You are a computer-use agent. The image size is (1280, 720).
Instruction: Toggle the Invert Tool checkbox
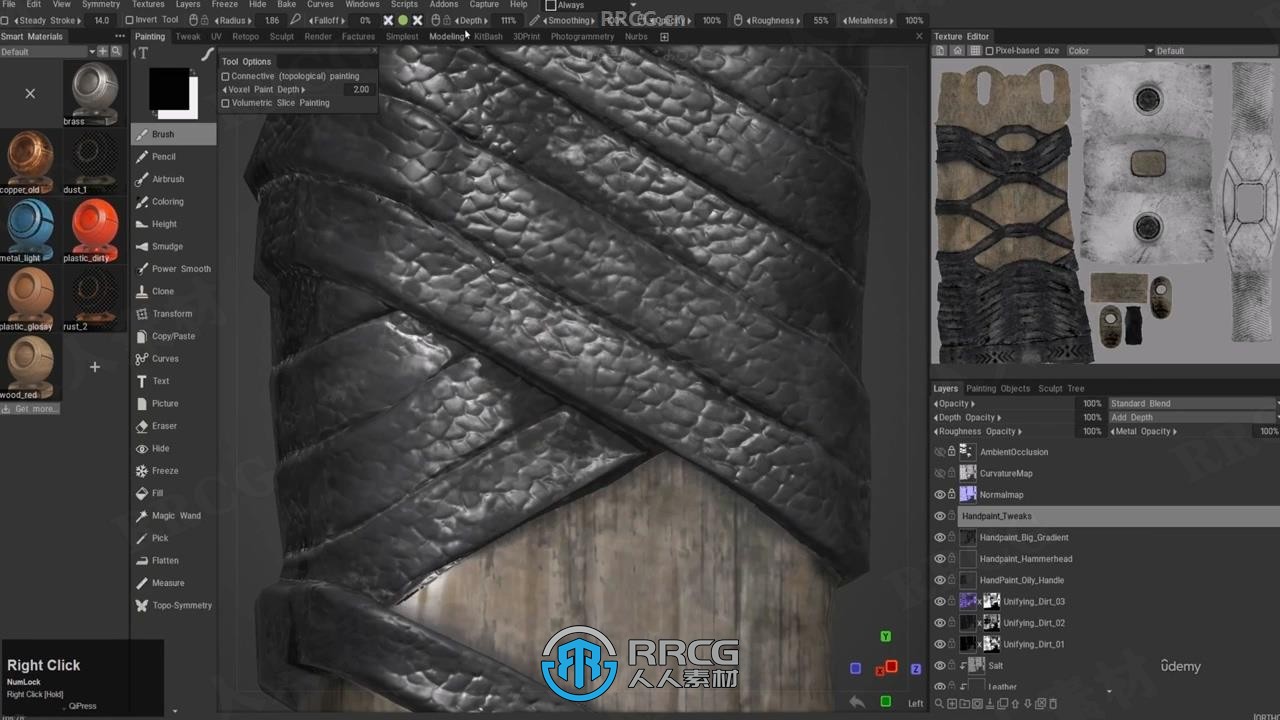coord(129,20)
